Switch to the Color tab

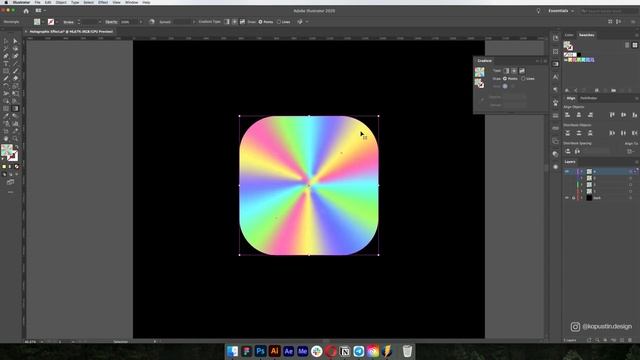click(569, 35)
